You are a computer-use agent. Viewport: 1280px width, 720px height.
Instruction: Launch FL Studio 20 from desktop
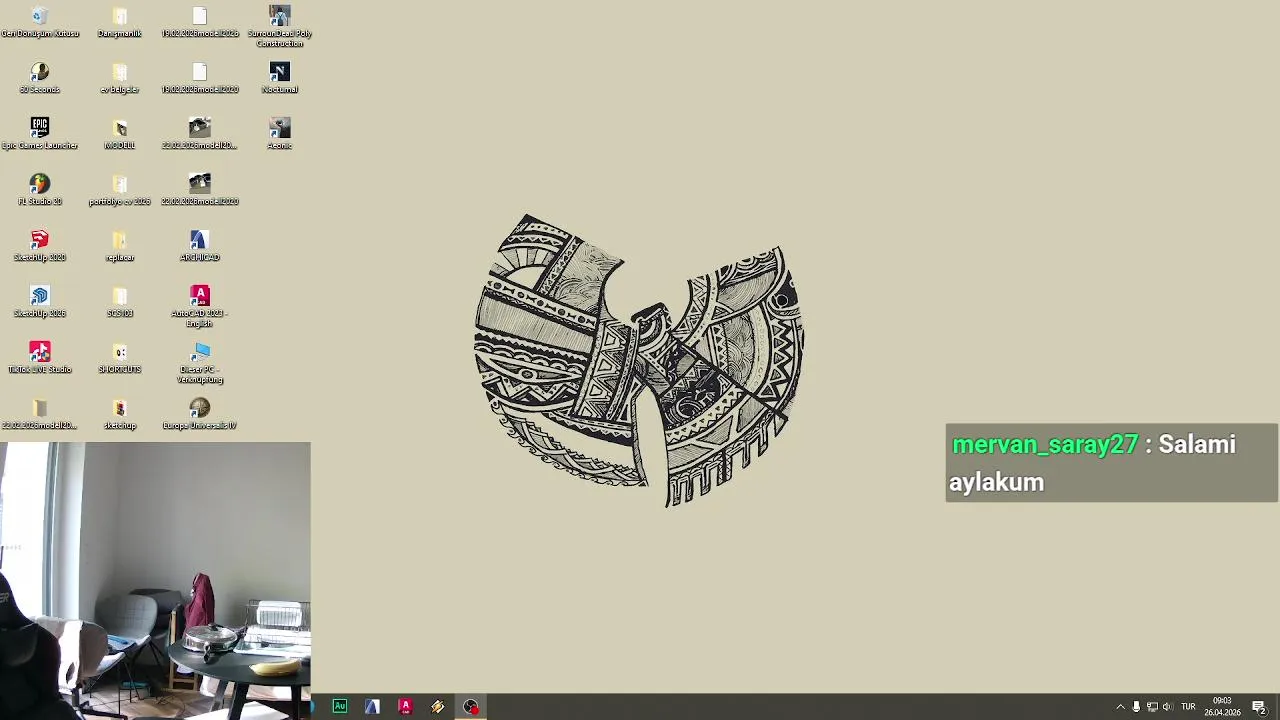39,190
